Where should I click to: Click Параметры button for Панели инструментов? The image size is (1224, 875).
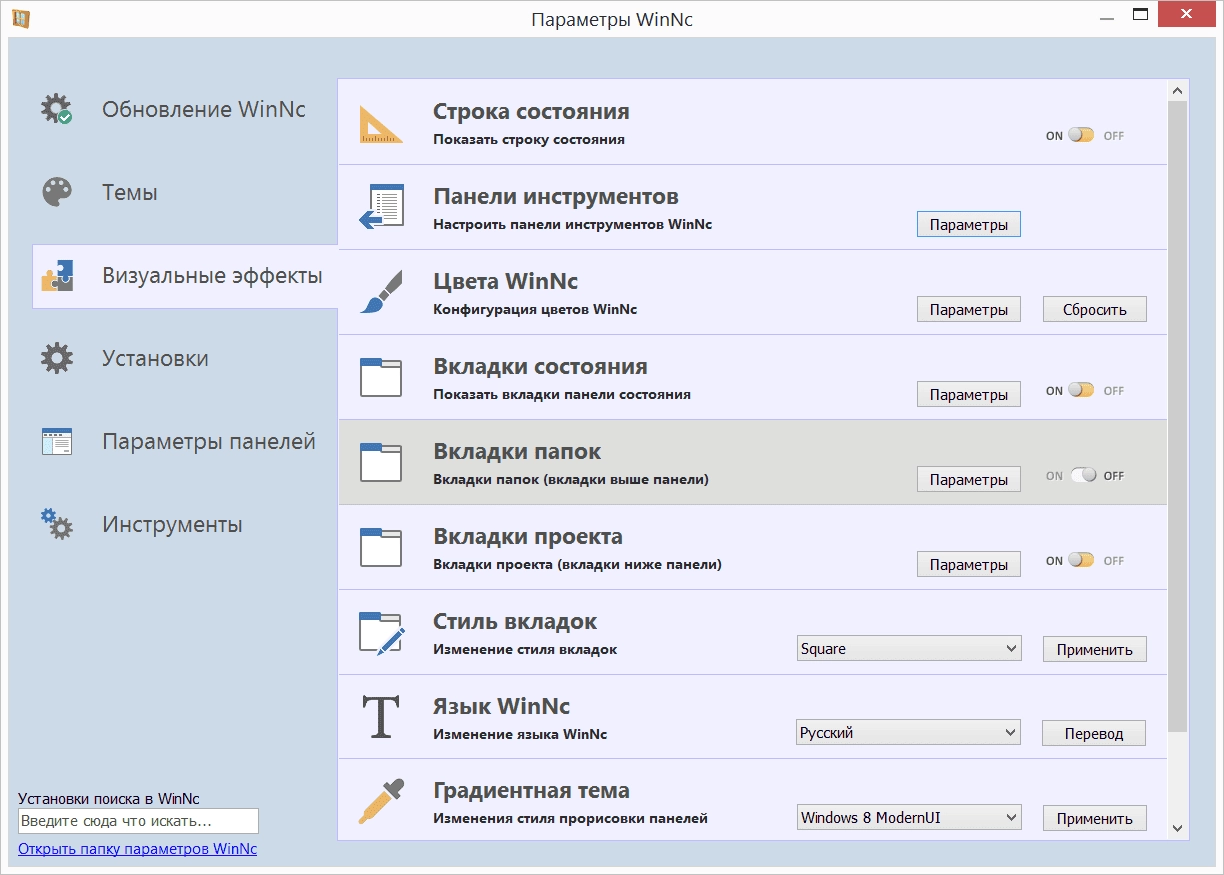[969, 225]
